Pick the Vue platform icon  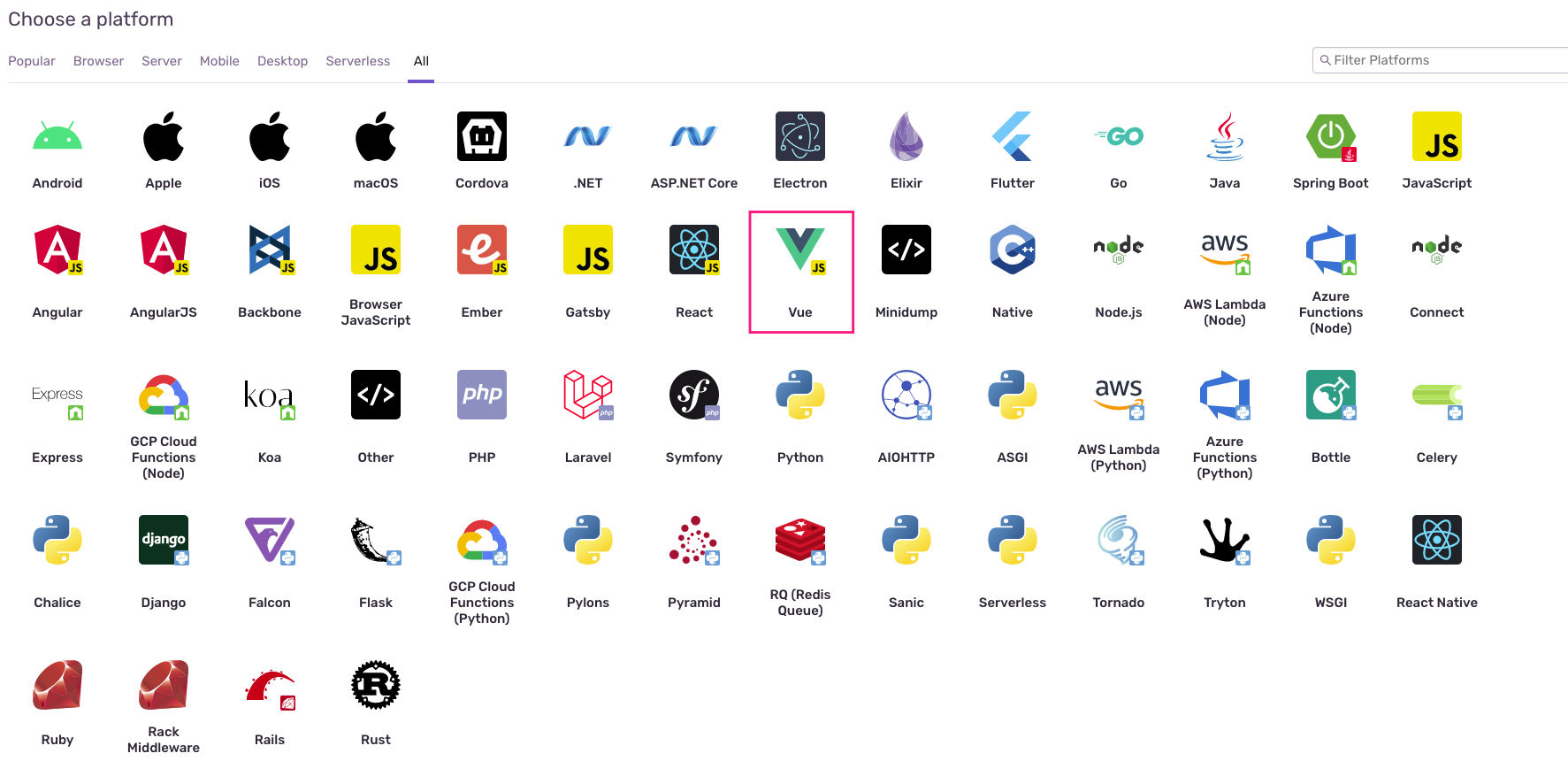pyautogui.click(x=800, y=250)
